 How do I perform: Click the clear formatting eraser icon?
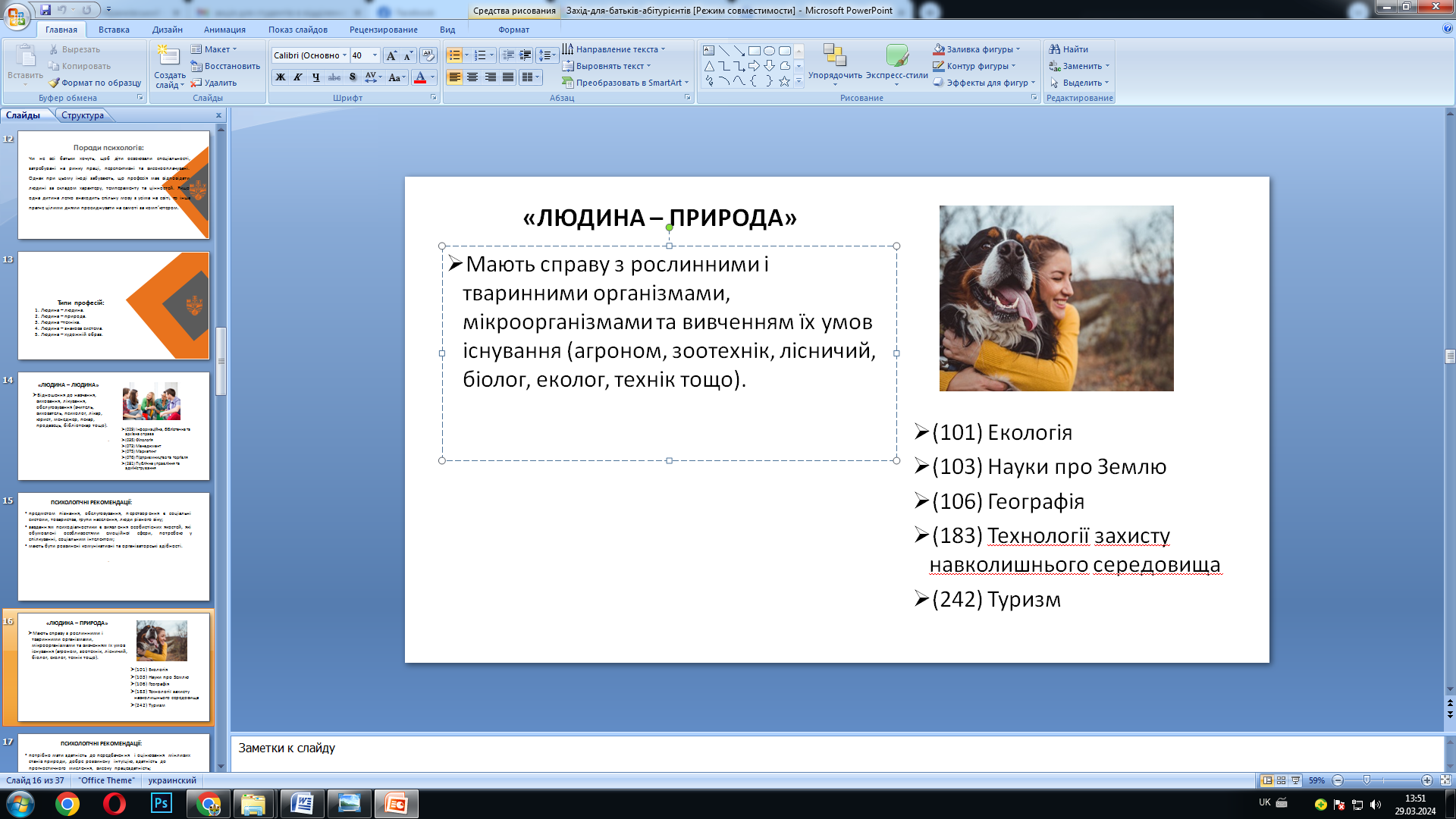pyautogui.click(x=428, y=55)
